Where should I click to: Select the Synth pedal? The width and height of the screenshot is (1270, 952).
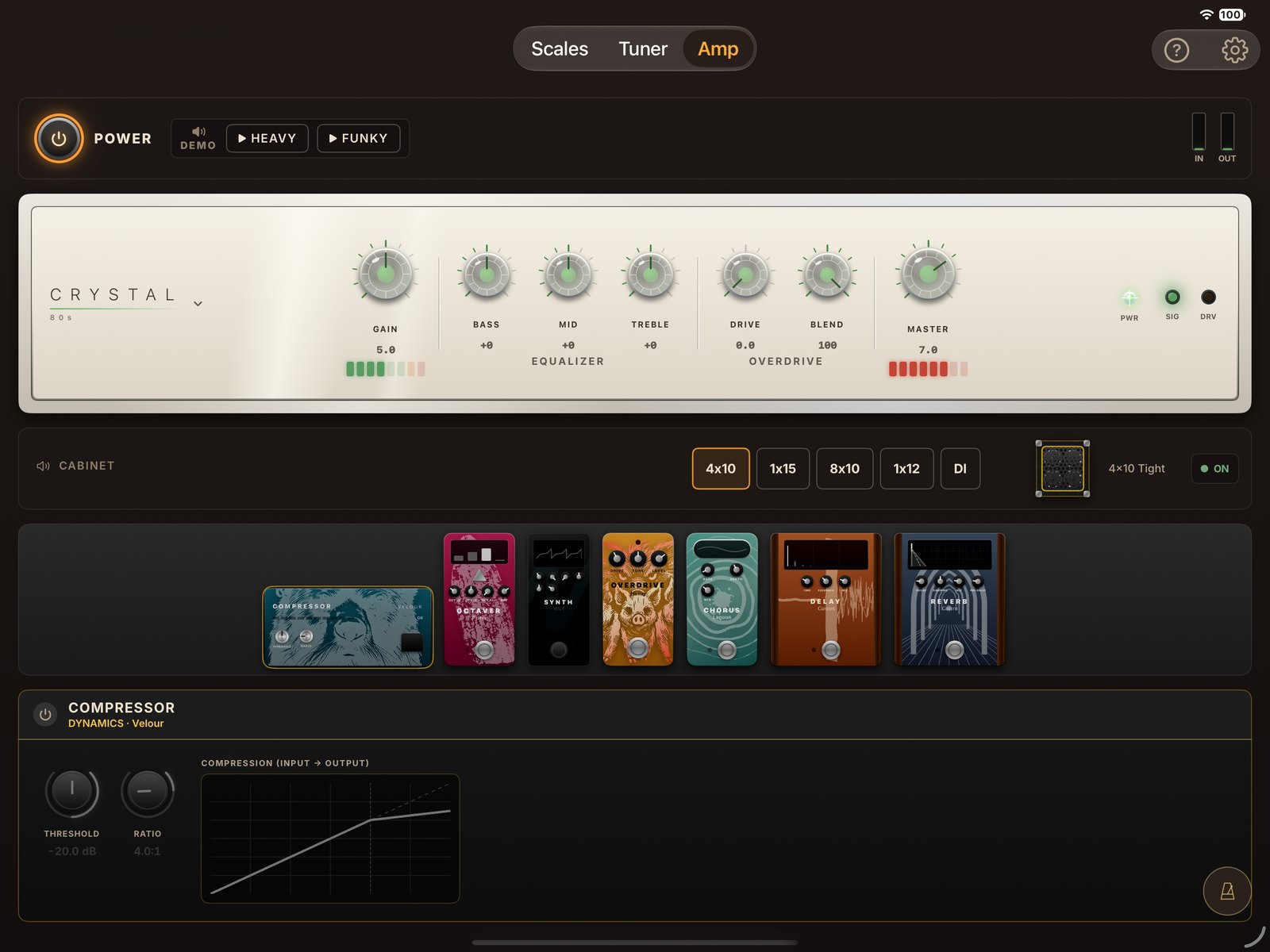559,599
